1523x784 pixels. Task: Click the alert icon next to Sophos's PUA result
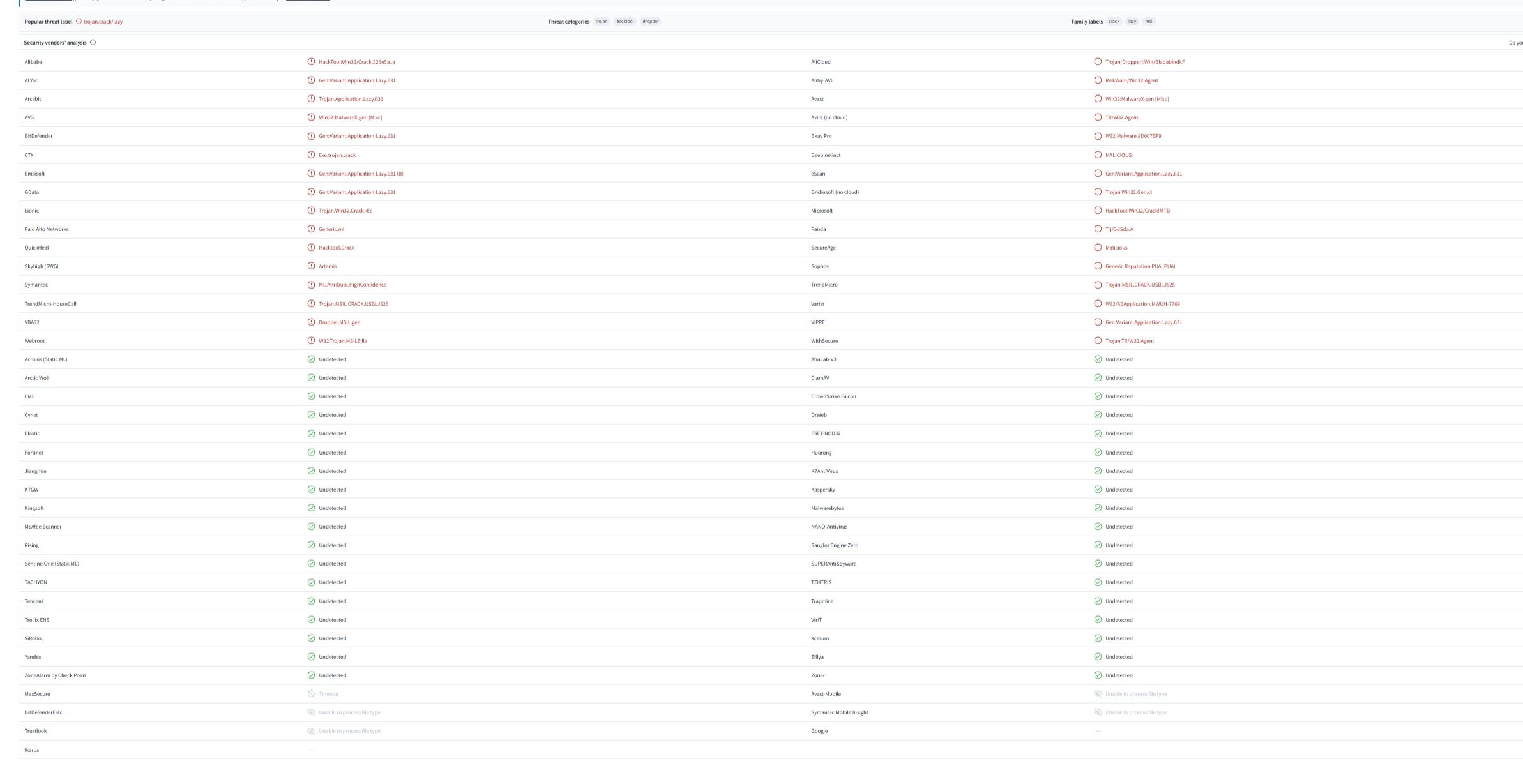point(1098,266)
